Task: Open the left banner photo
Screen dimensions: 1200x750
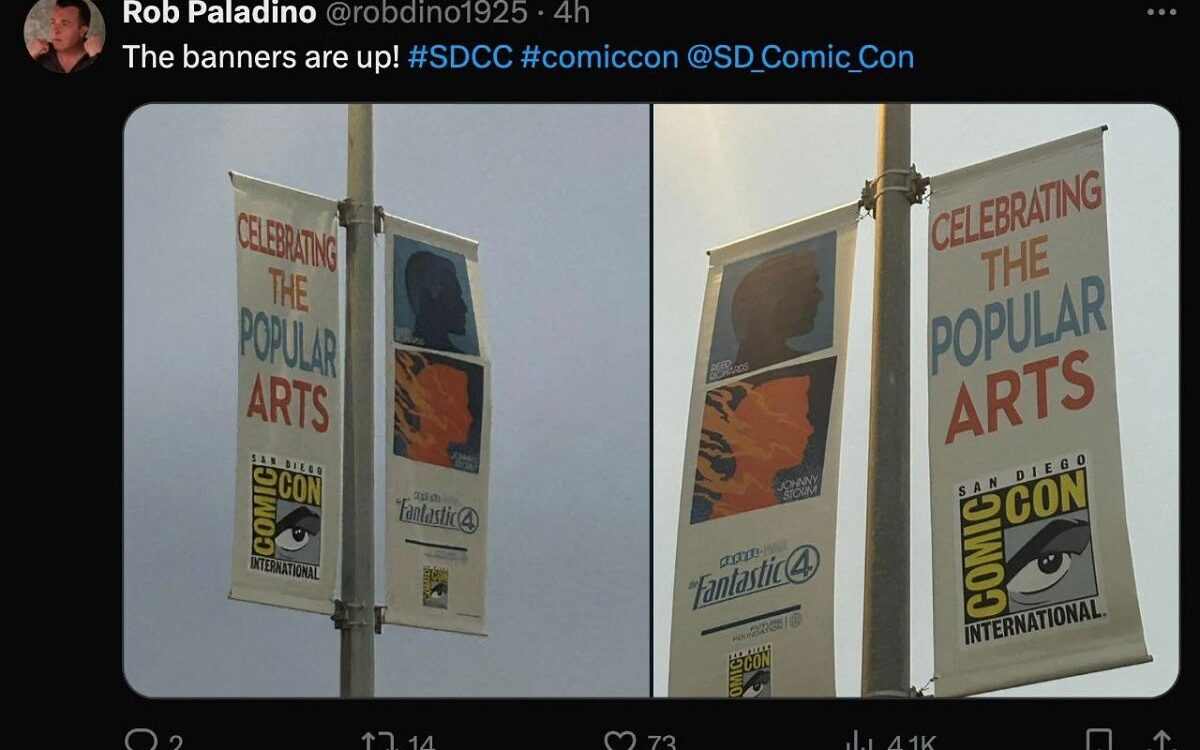Action: pyautogui.click(x=387, y=400)
